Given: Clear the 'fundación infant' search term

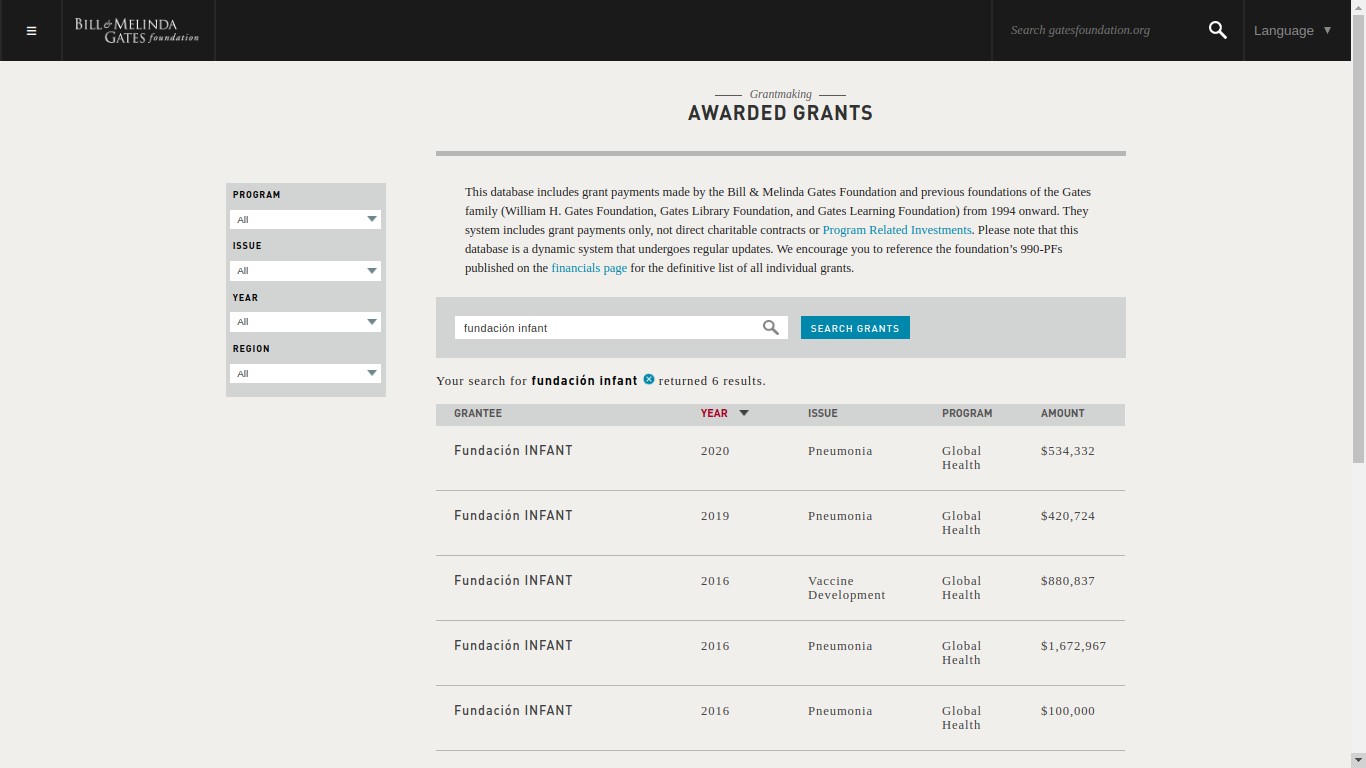Looking at the screenshot, I should (x=649, y=379).
